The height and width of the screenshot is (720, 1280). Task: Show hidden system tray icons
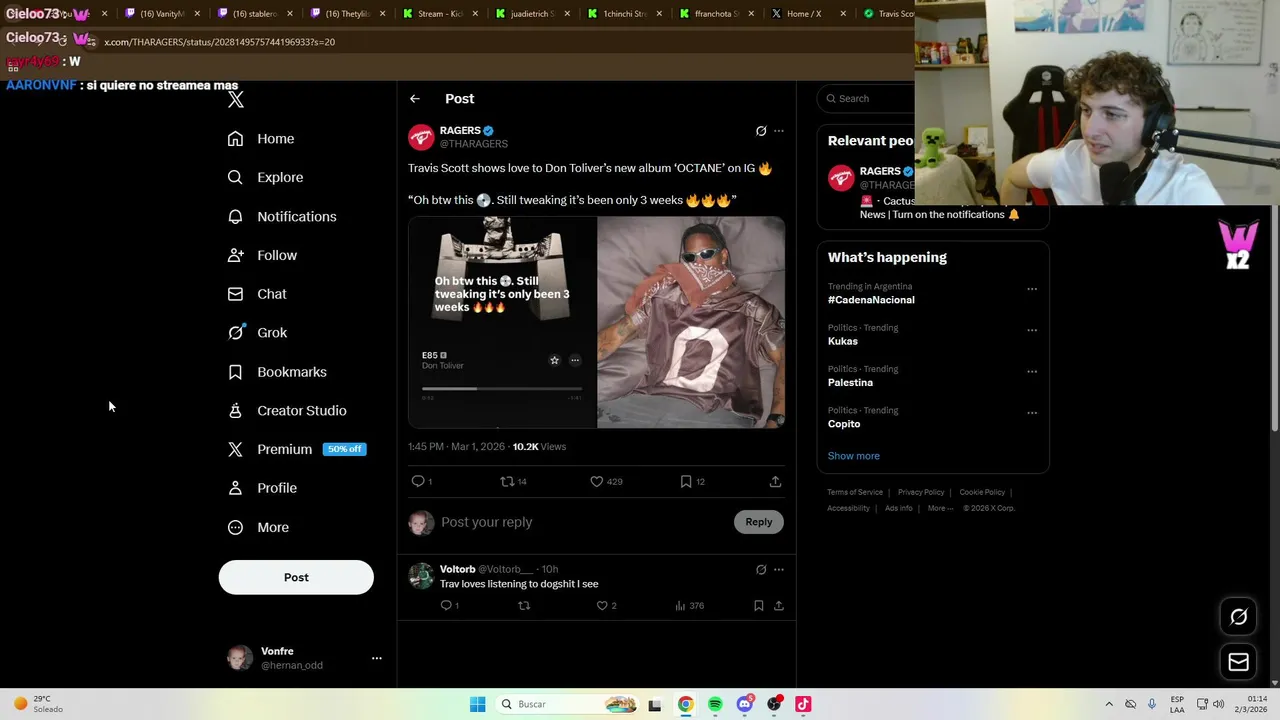point(1108,704)
